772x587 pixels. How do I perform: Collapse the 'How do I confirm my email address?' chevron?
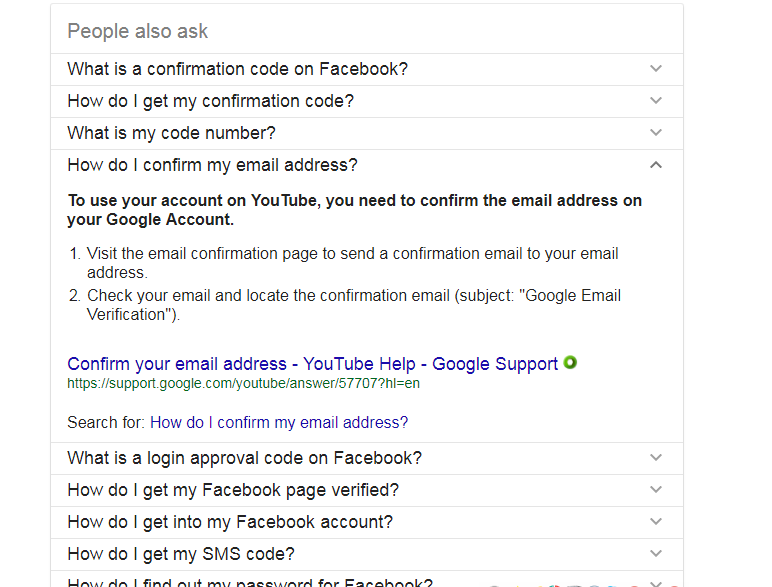pos(656,165)
